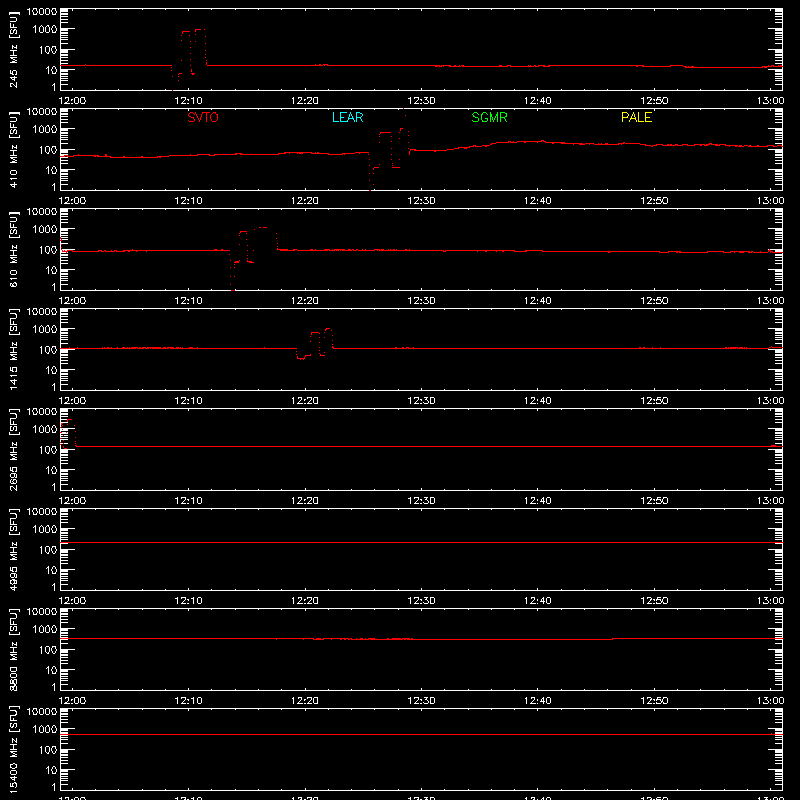This screenshot has width=800, height=800.
Task: Click the 12:00 tick label under 8800 MHz plot
Action: pos(72,701)
